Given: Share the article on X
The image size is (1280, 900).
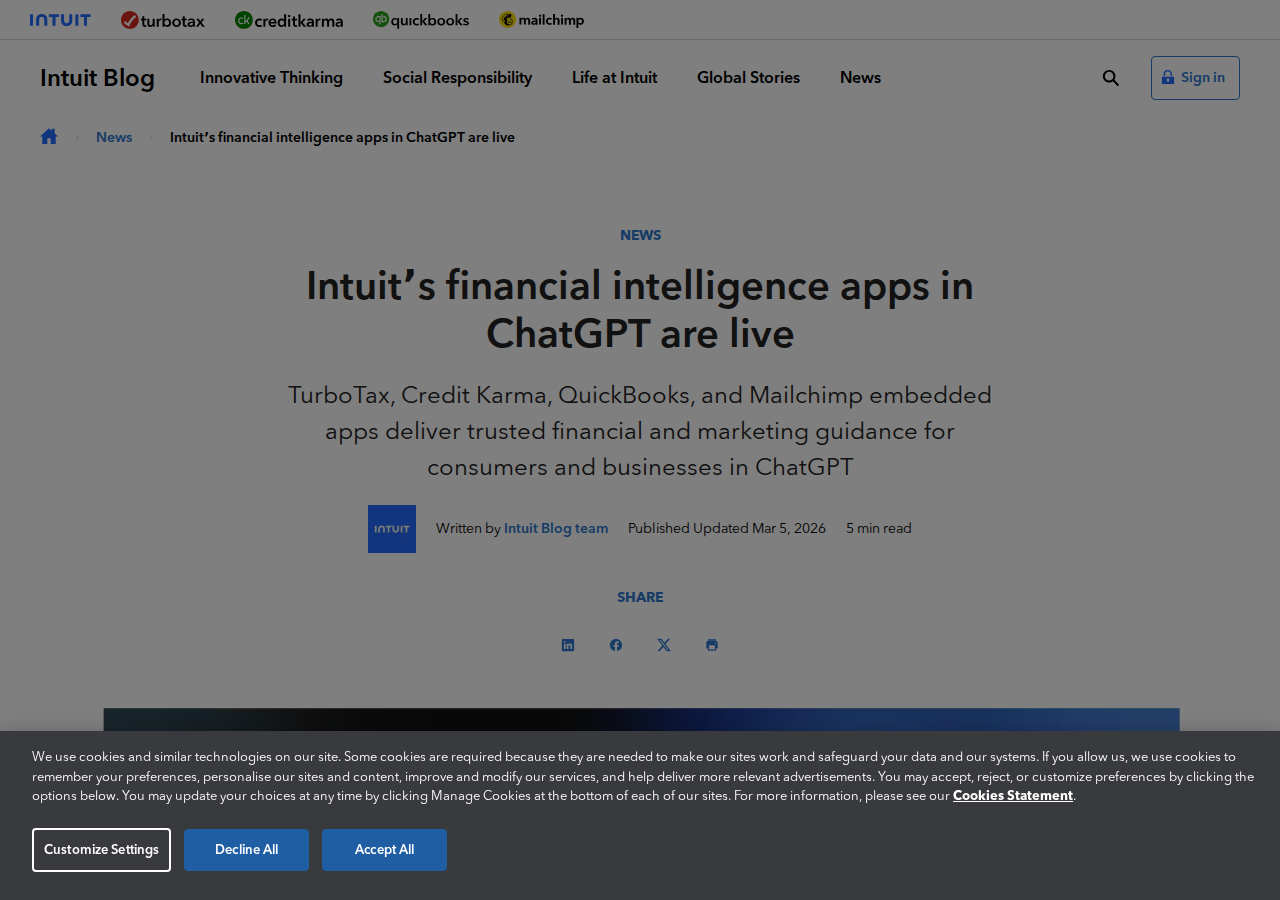Looking at the screenshot, I should [664, 645].
